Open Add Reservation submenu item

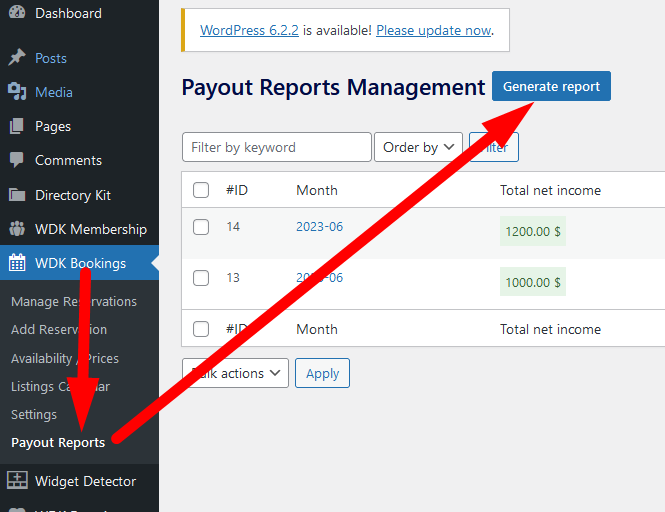(59, 329)
